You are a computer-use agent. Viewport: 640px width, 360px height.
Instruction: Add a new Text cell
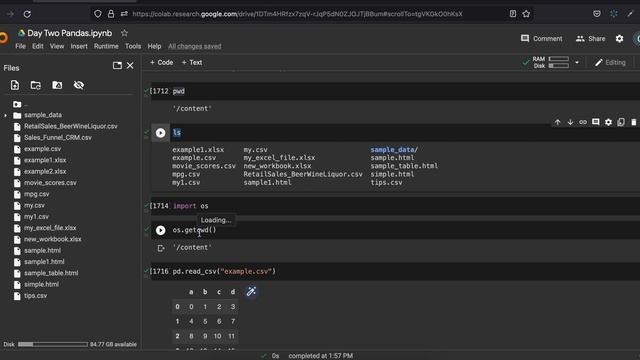click(x=192, y=62)
